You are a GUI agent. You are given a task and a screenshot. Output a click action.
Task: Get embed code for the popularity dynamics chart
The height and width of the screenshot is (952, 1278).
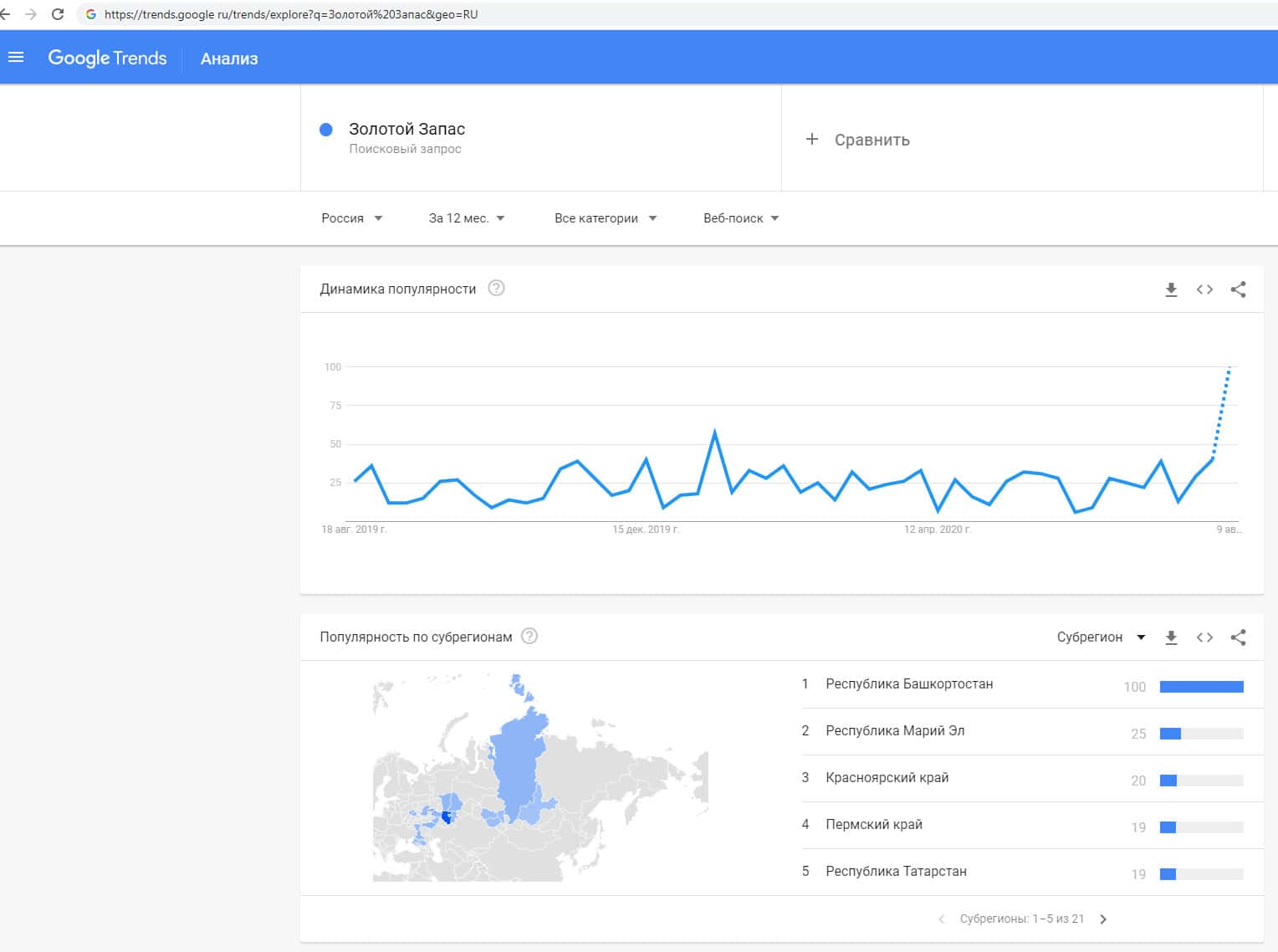(1204, 289)
